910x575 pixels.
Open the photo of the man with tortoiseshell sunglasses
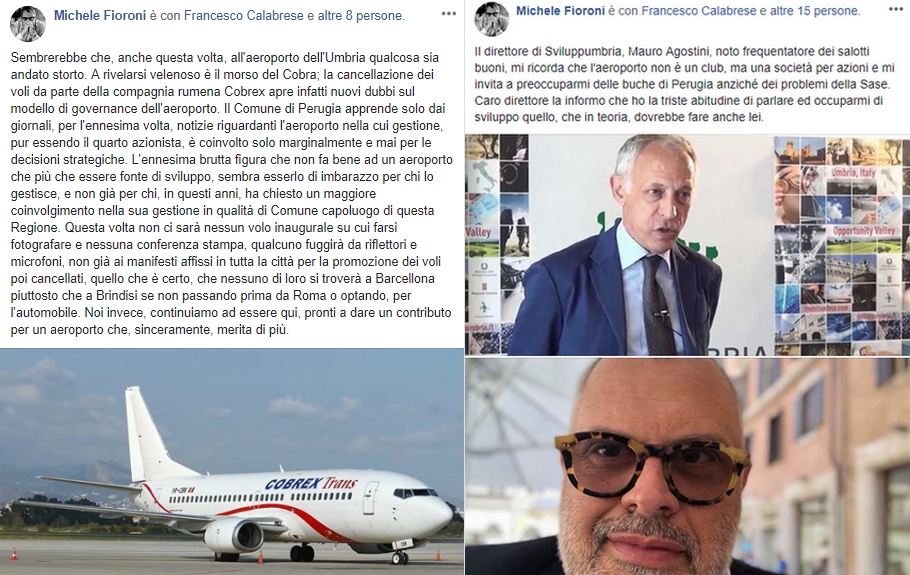687,466
